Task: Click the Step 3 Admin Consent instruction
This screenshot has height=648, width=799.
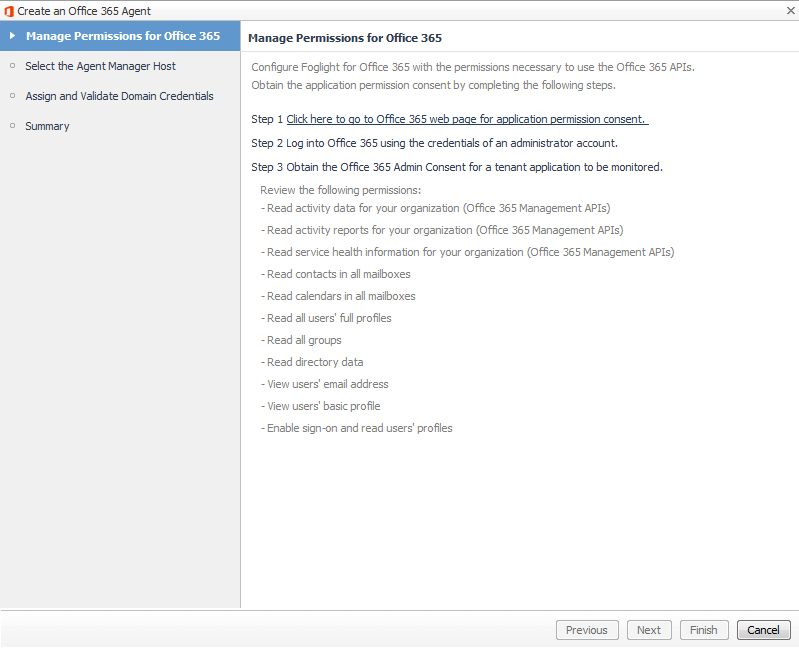Action: pos(457,167)
